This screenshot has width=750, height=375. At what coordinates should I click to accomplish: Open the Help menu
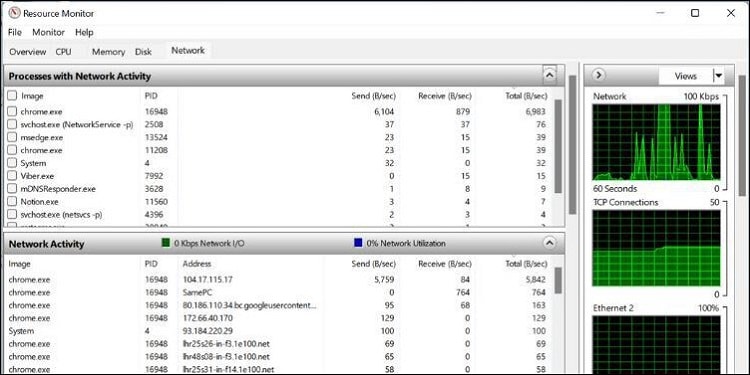click(x=84, y=33)
